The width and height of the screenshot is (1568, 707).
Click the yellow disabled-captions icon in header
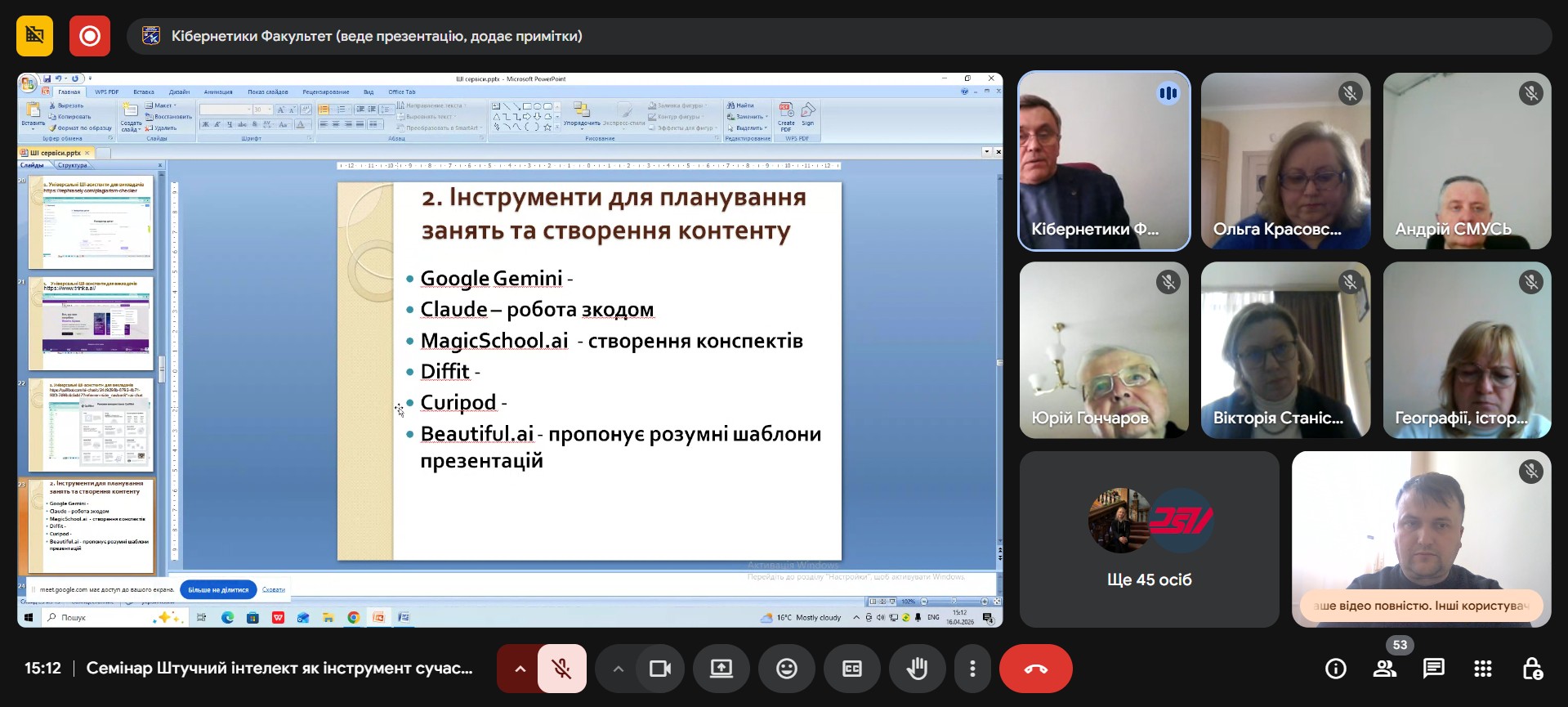(34, 36)
